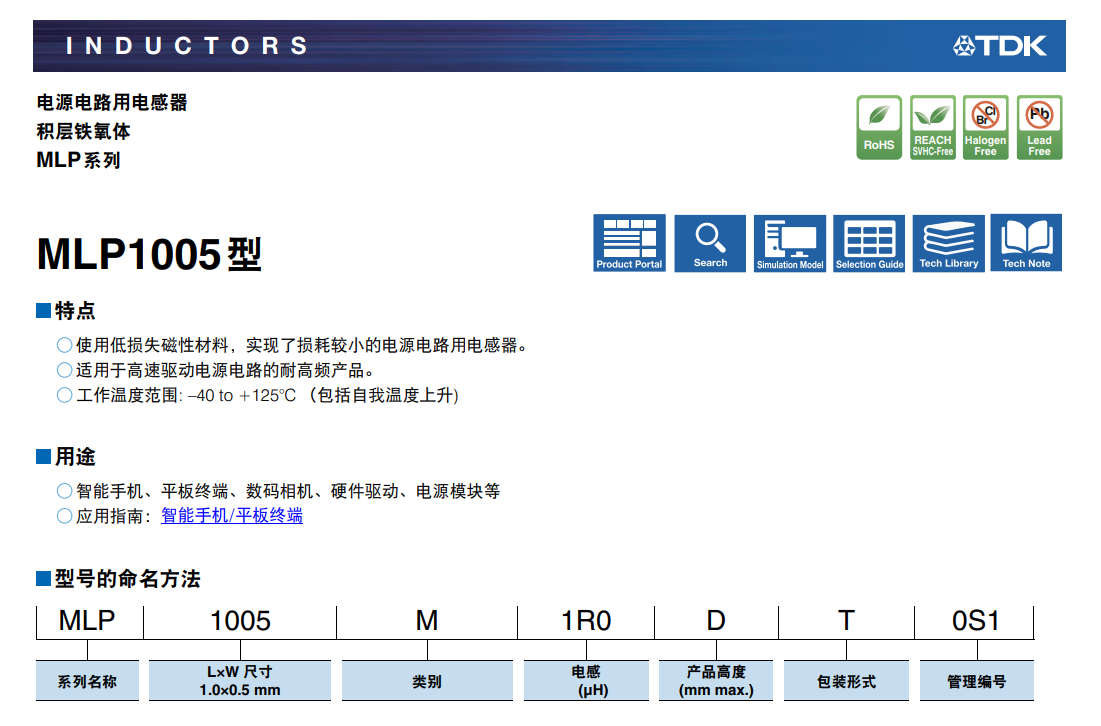
Task: Click the 1R0 part-number segment
Action: point(586,621)
